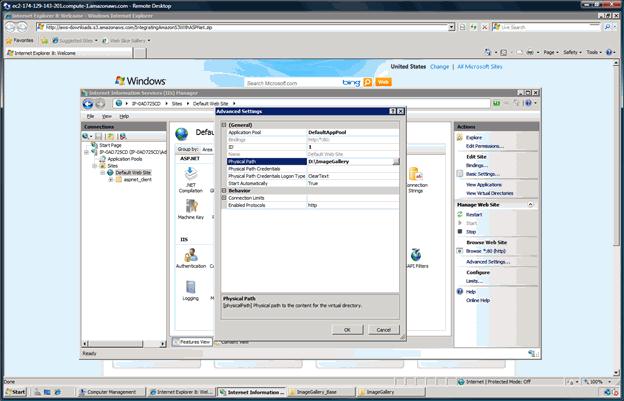Click Cancel in Advanced Settings dialog
The width and height of the screenshot is (624, 401).
click(383, 330)
